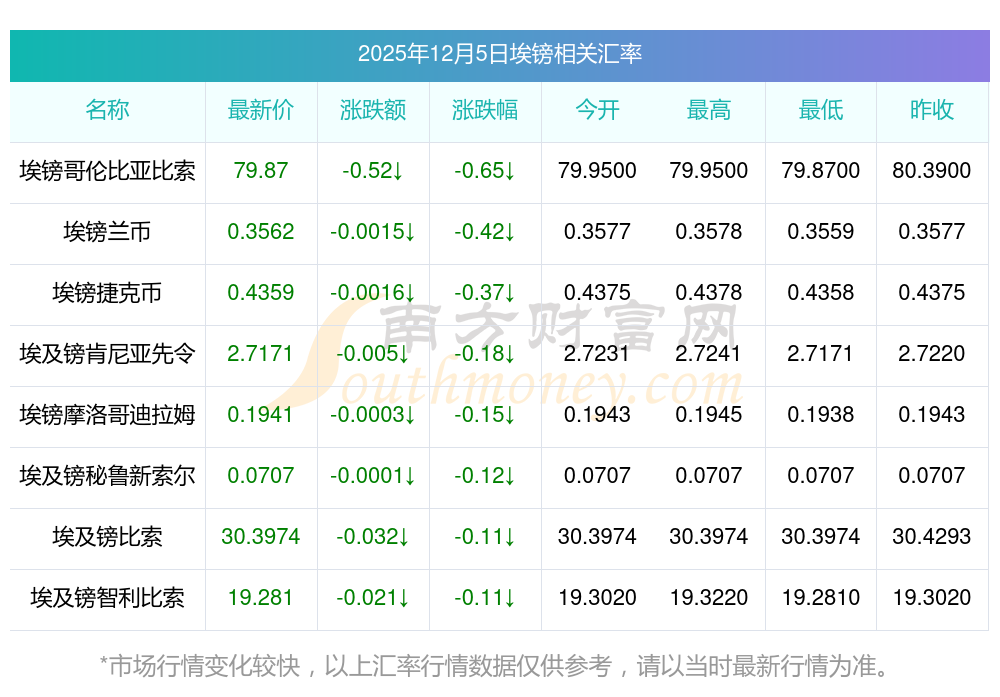Click 最高 value 19.3220
The height and width of the screenshot is (697, 1000).
[x=709, y=598]
